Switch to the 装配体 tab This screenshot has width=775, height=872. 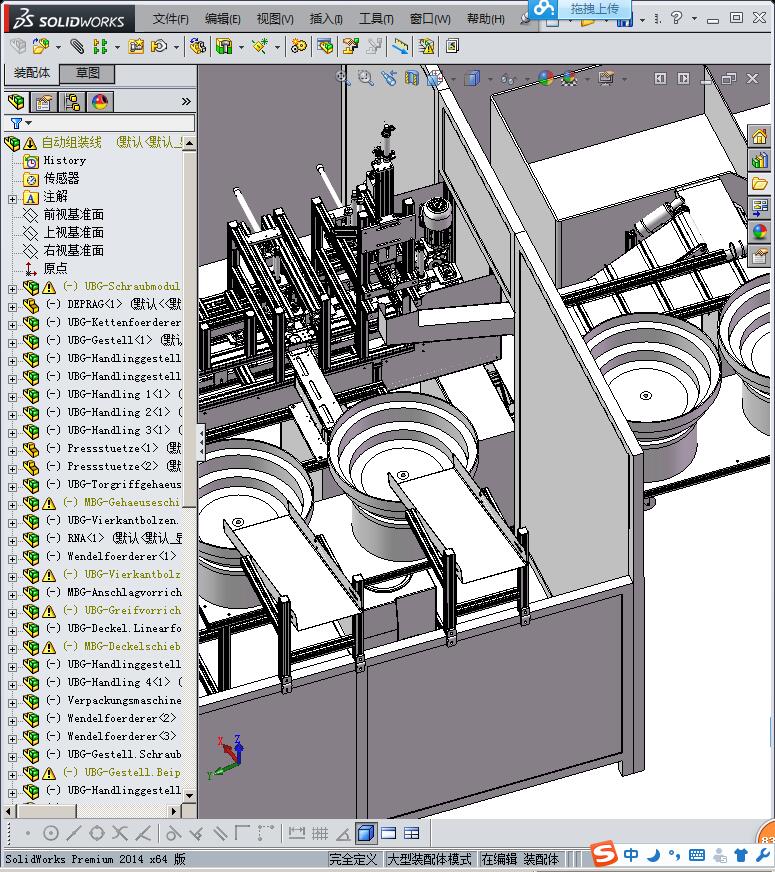[32, 73]
